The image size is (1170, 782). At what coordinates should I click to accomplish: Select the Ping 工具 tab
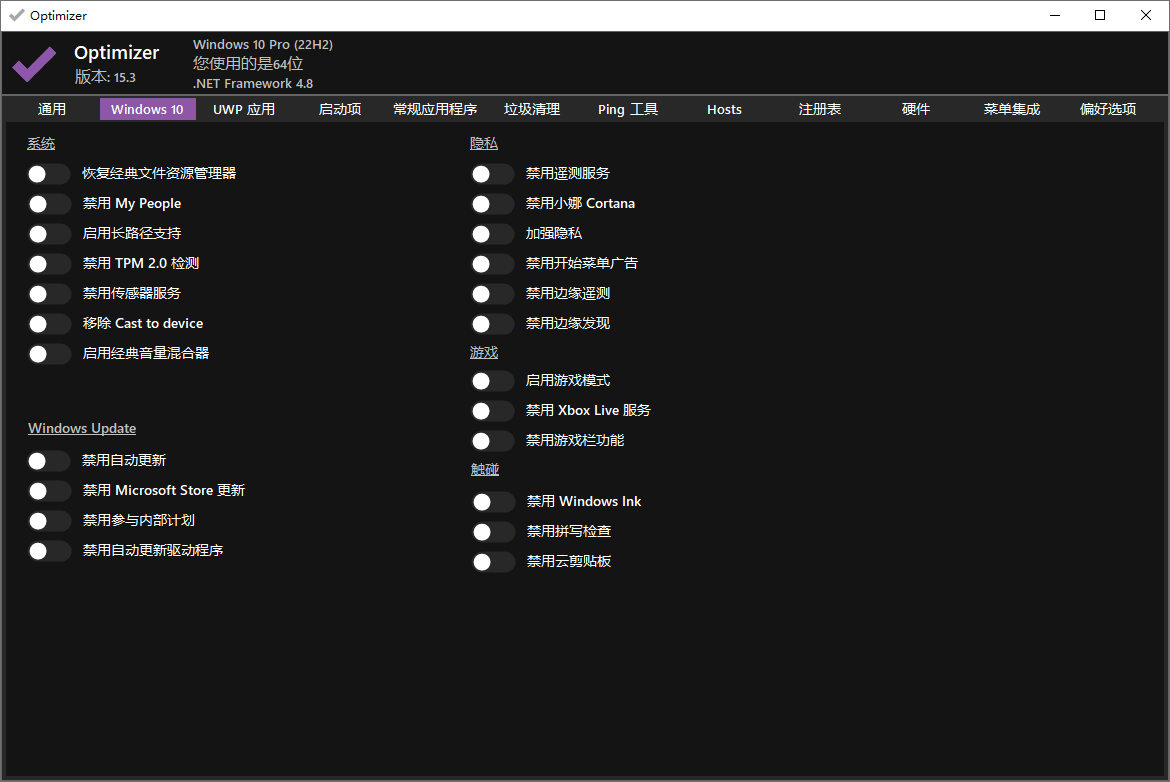(x=627, y=109)
